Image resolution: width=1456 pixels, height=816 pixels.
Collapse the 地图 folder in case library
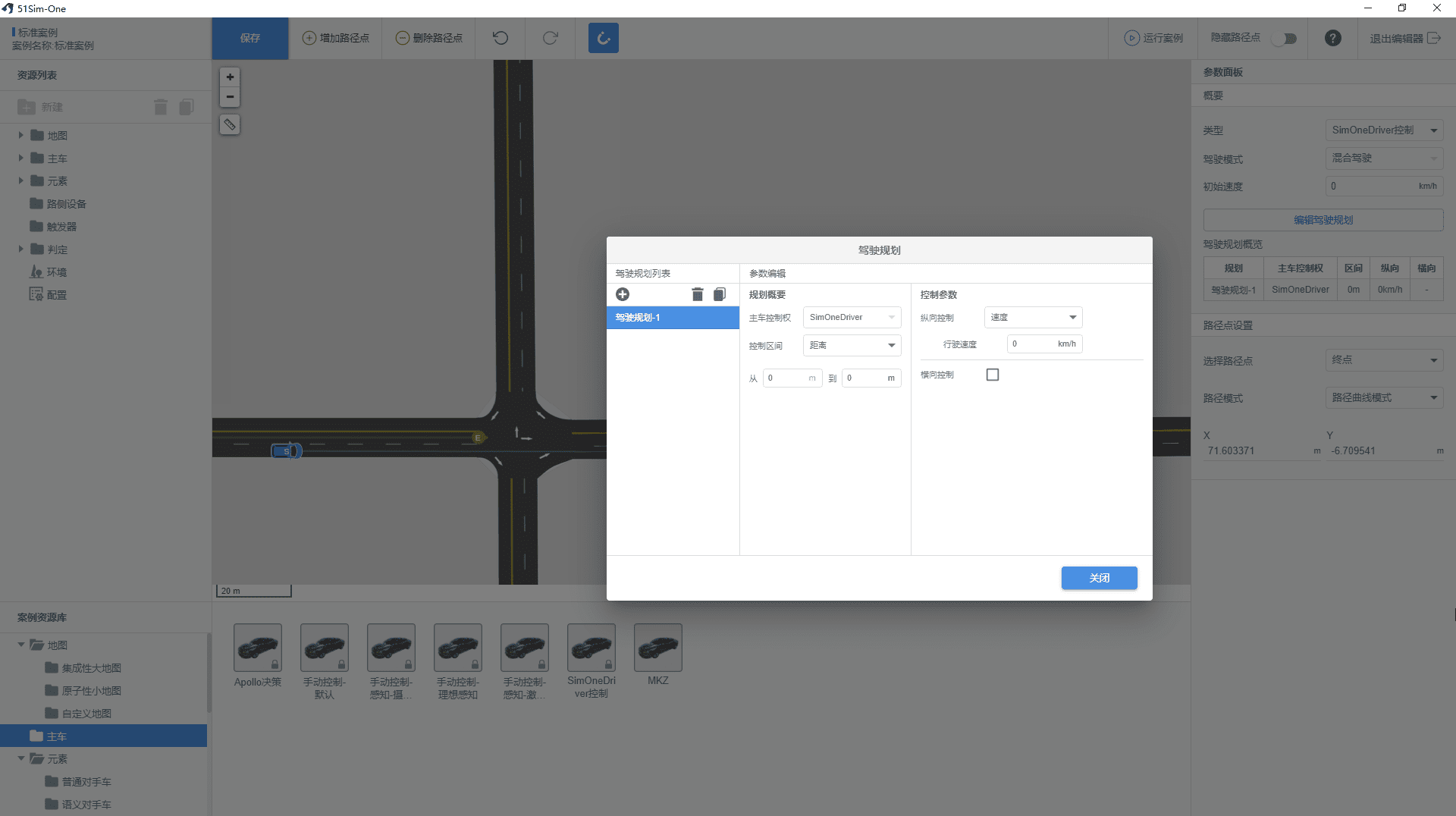coord(21,645)
